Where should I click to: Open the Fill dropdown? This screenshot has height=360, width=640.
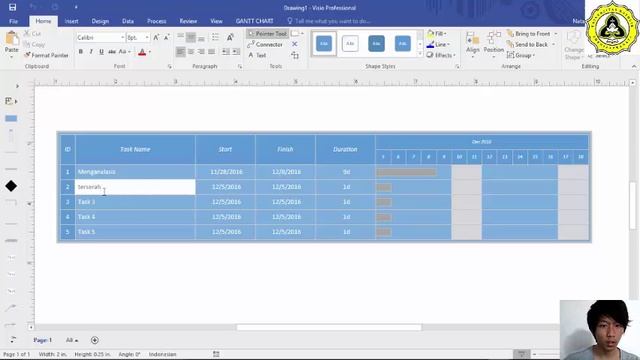(437, 34)
